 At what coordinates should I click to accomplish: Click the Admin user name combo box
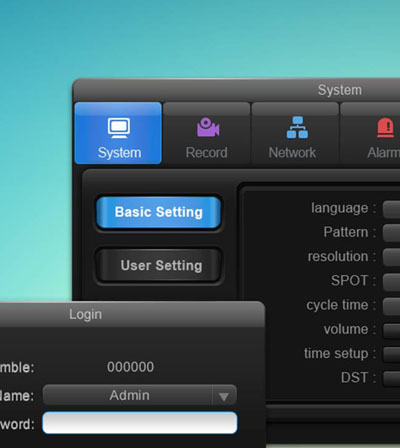140,396
